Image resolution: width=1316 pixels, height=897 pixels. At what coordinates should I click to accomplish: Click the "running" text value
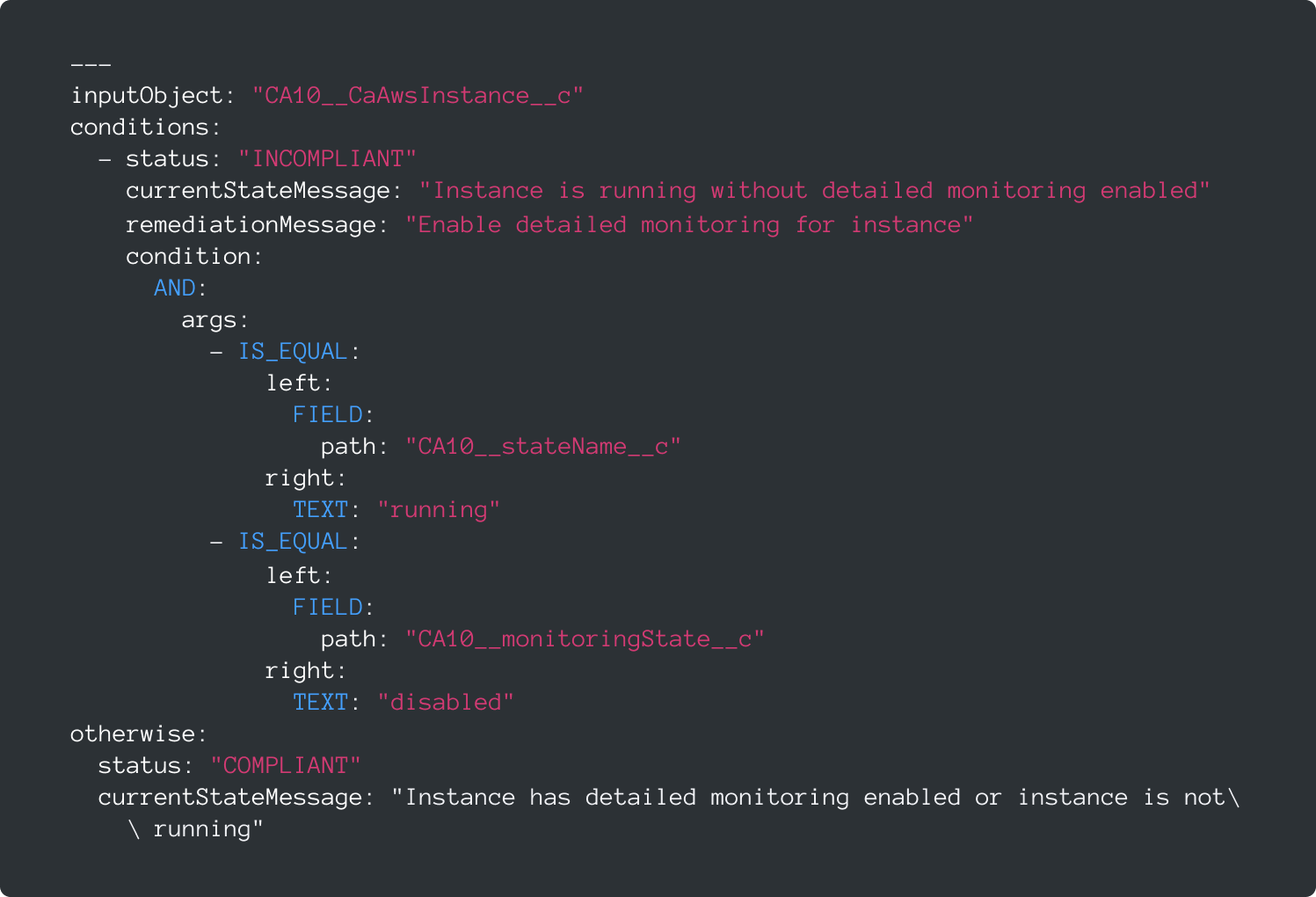(x=439, y=510)
